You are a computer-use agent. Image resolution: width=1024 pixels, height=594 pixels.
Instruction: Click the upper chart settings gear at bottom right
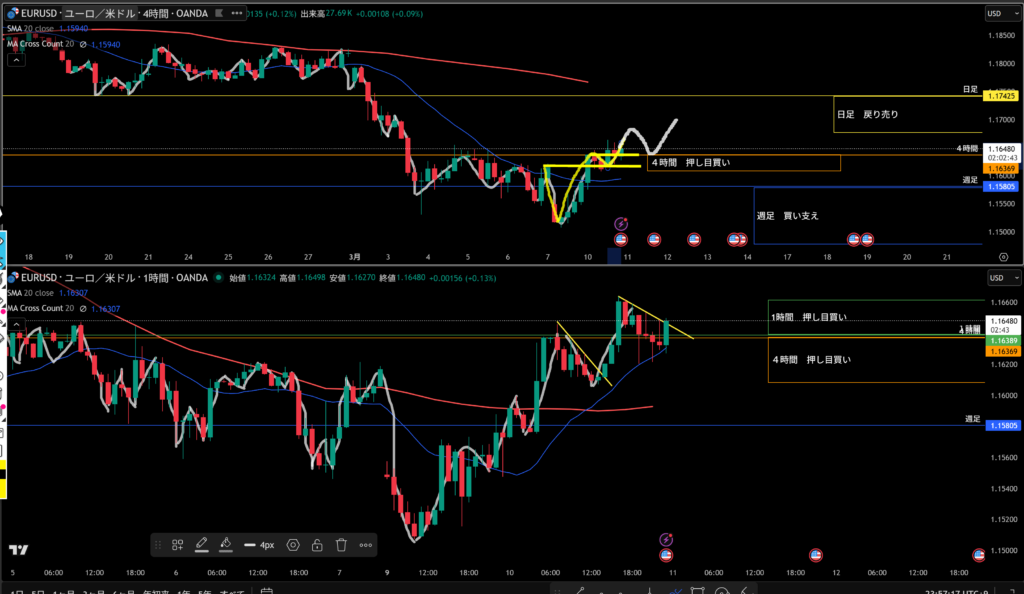(x=1003, y=257)
